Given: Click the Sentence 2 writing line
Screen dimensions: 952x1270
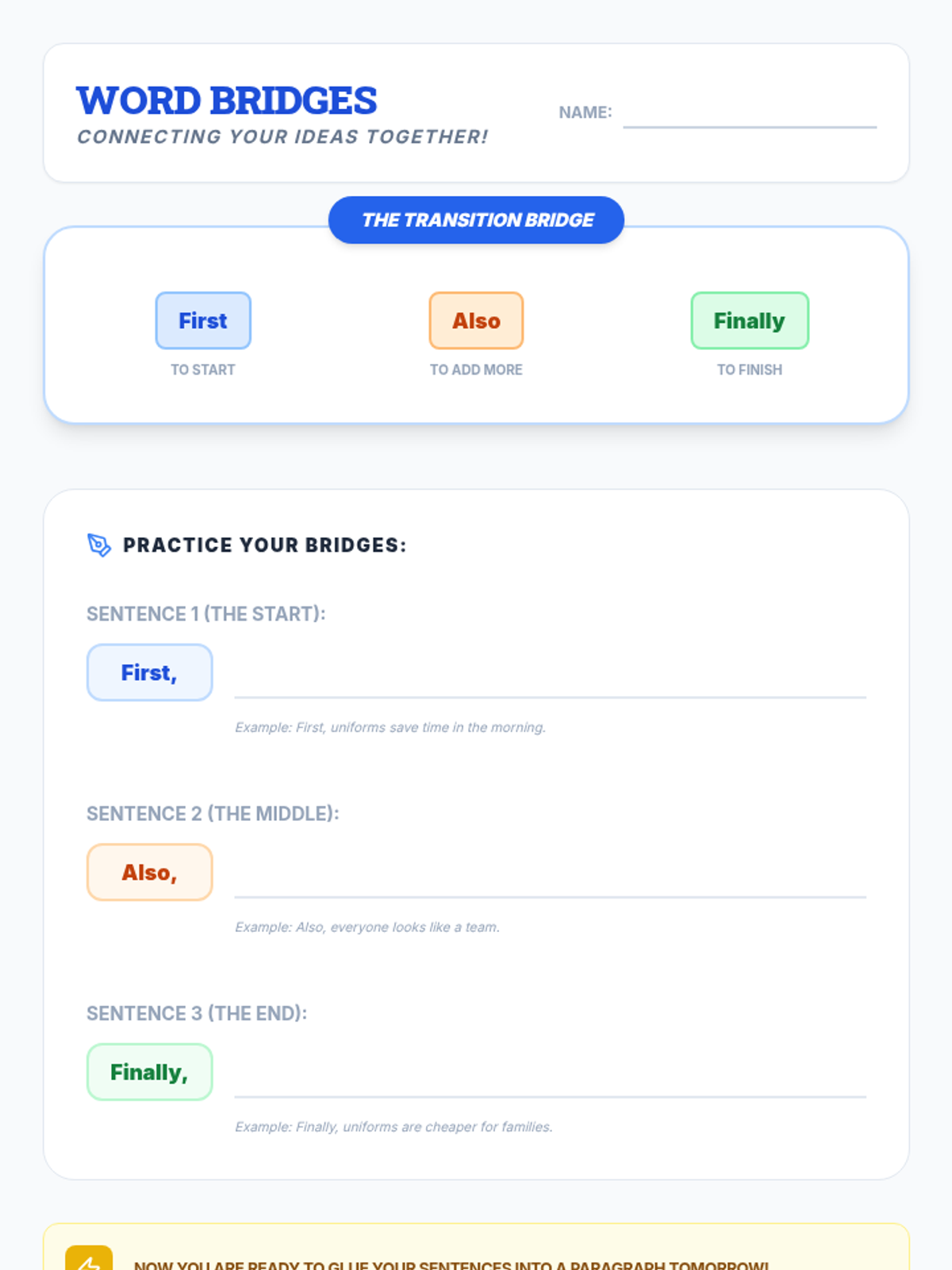Looking at the screenshot, I should [550, 883].
